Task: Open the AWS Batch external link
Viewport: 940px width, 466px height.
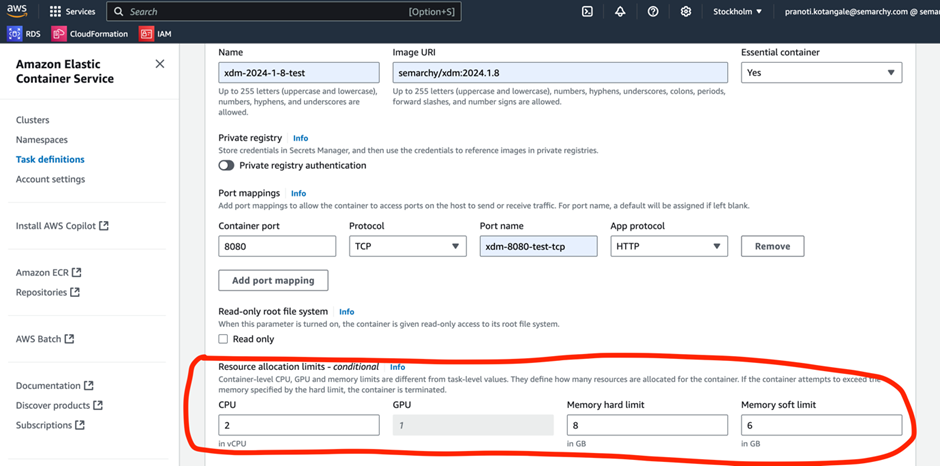Action: tap(44, 339)
